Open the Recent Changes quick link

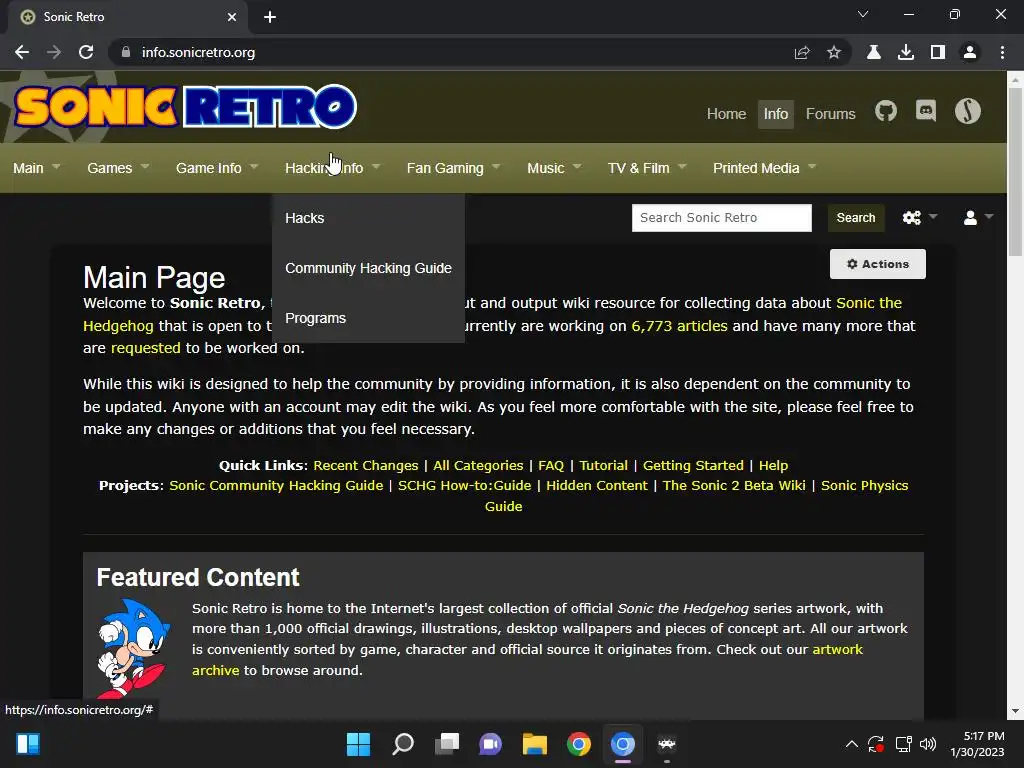366,466
